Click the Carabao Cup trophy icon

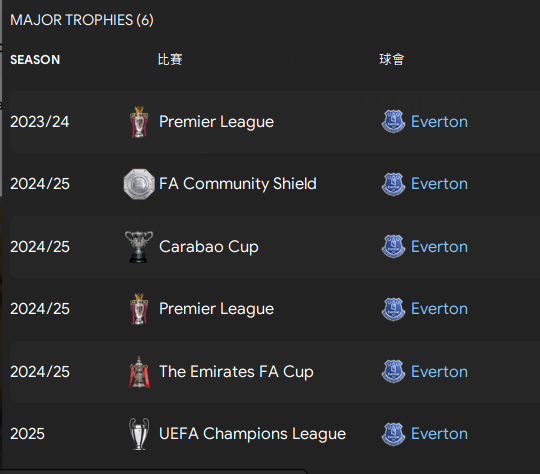click(139, 247)
